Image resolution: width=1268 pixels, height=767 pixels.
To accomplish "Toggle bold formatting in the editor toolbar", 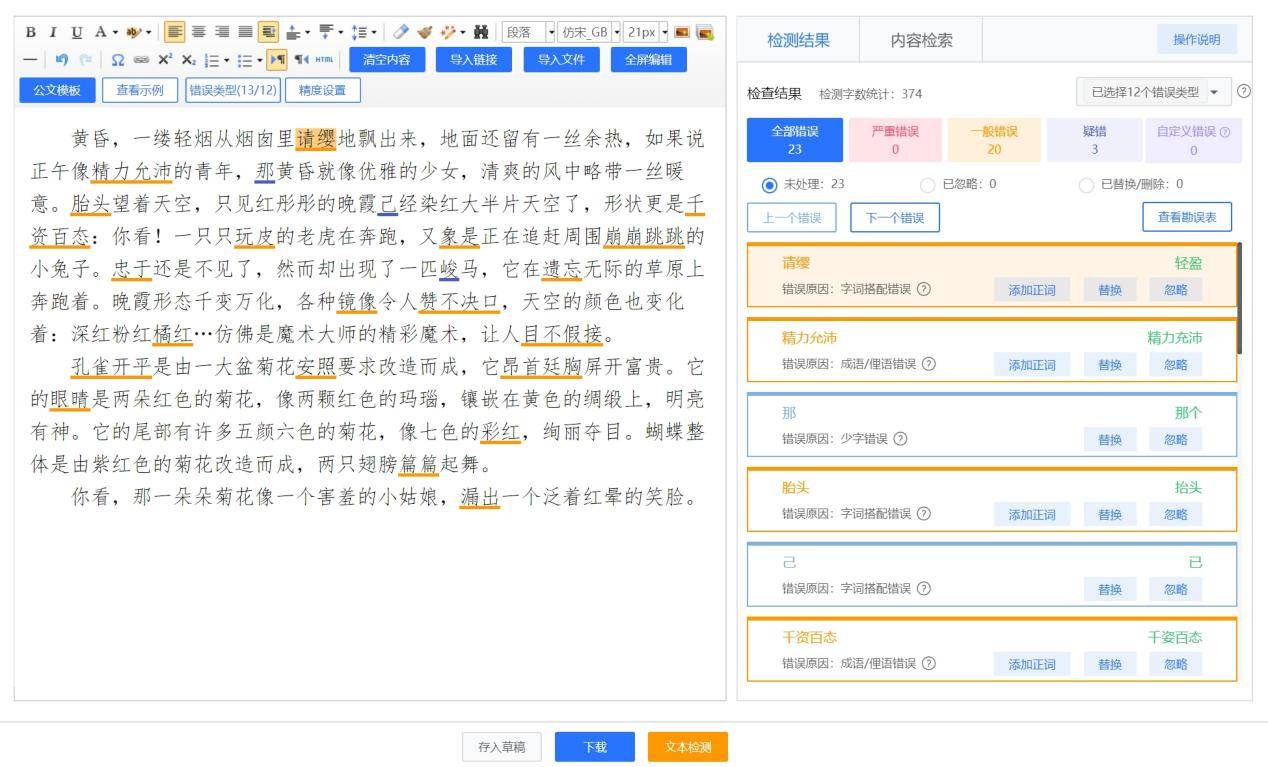I will pyautogui.click(x=30, y=32).
